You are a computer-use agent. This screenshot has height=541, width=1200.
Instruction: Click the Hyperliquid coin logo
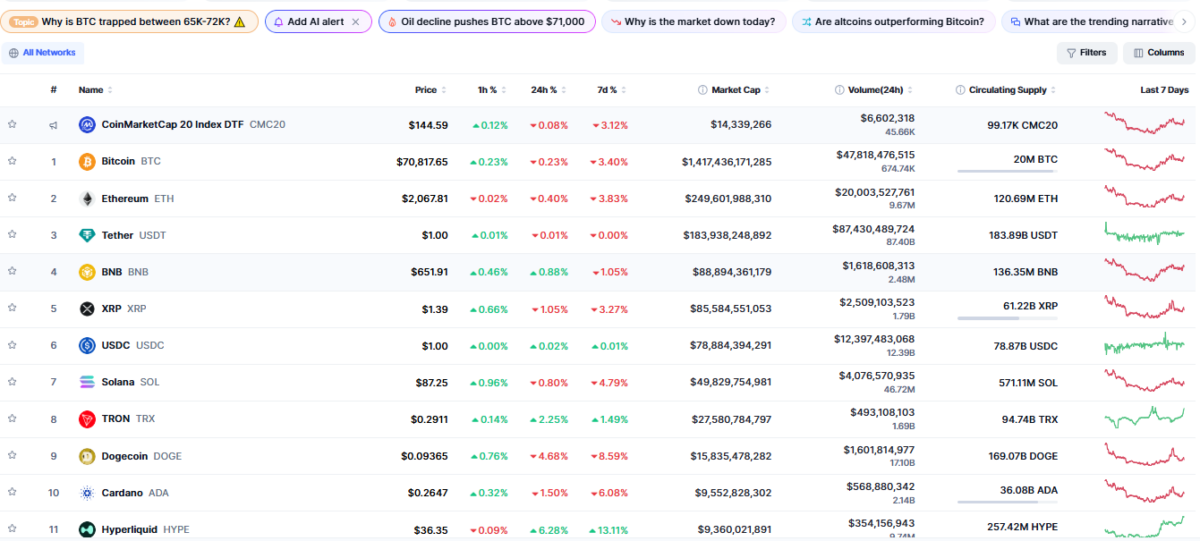(87, 529)
